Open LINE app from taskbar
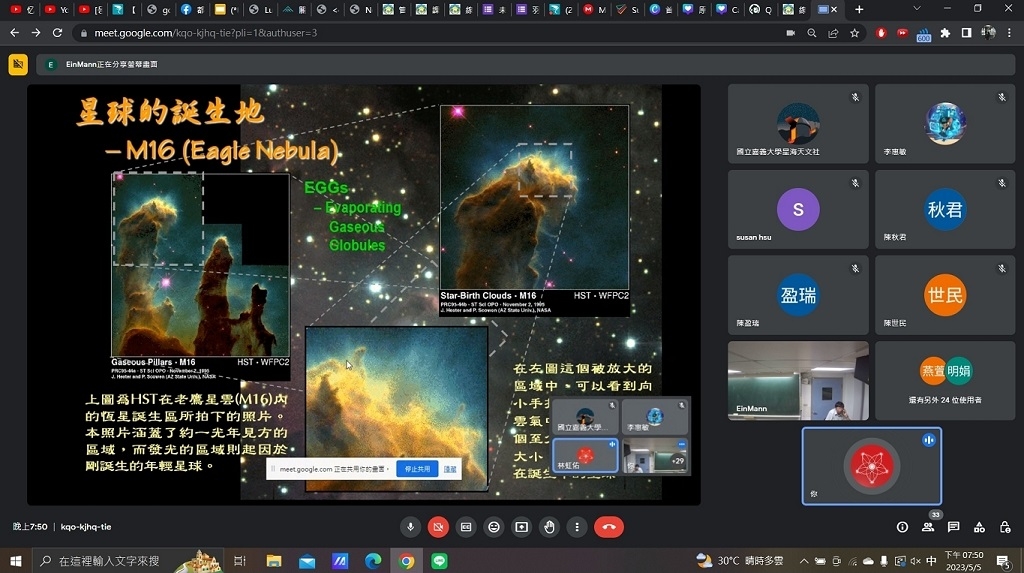Image resolution: width=1024 pixels, height=573 pixels. 440,561
